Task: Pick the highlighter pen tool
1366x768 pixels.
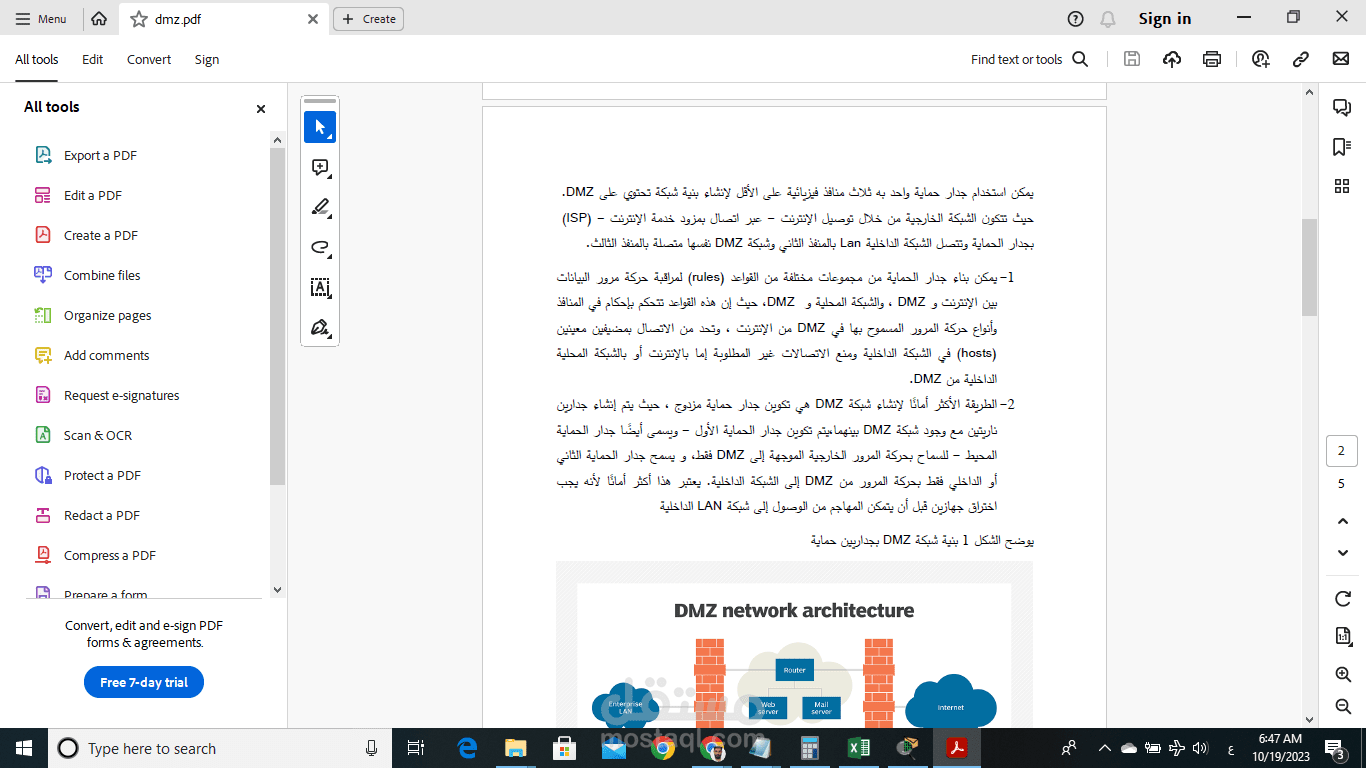Action: click(320, 207)
